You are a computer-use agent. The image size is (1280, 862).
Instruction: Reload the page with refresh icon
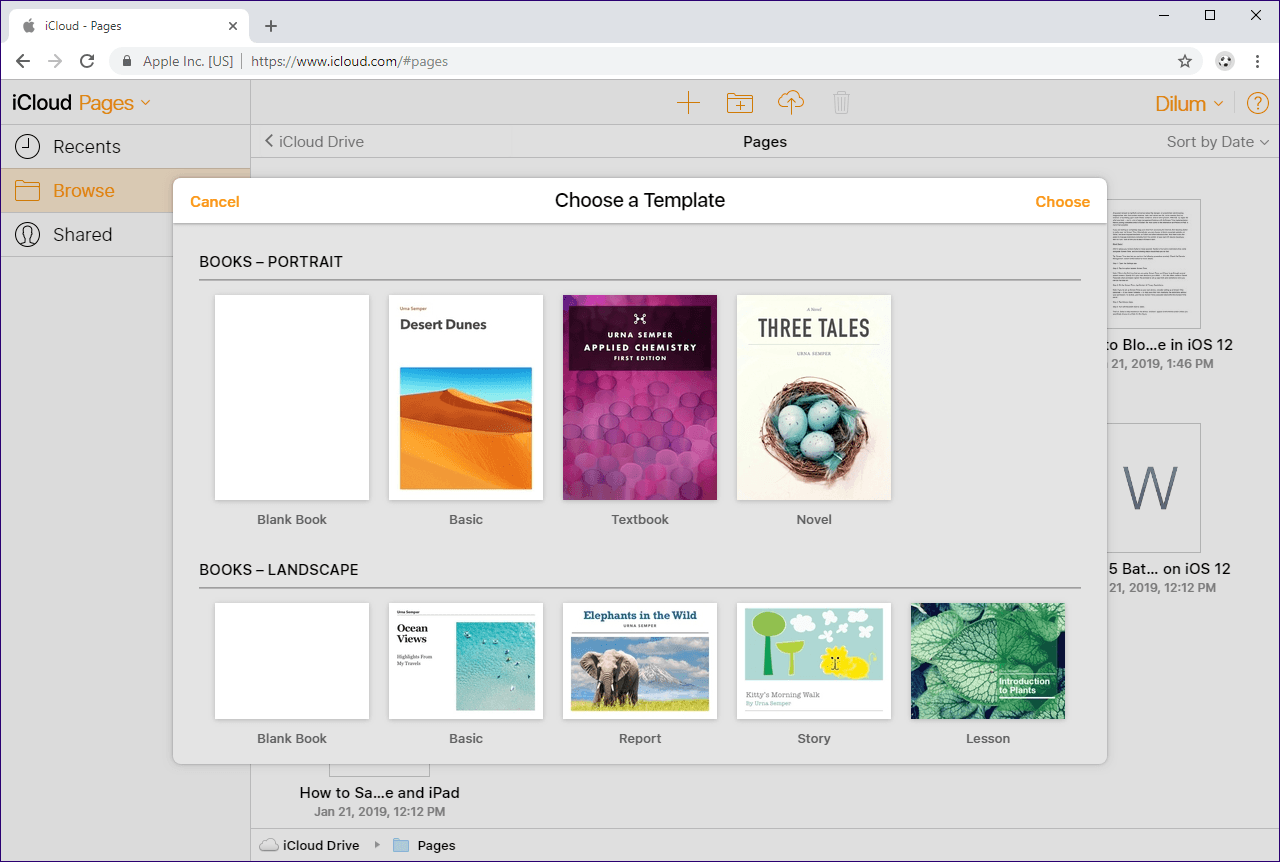[87, 61]
